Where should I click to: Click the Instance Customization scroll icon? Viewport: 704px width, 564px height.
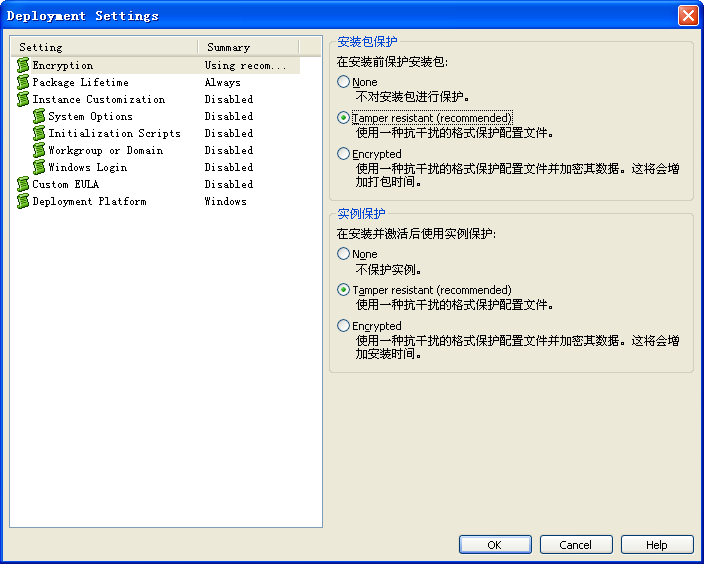point(23,99)
